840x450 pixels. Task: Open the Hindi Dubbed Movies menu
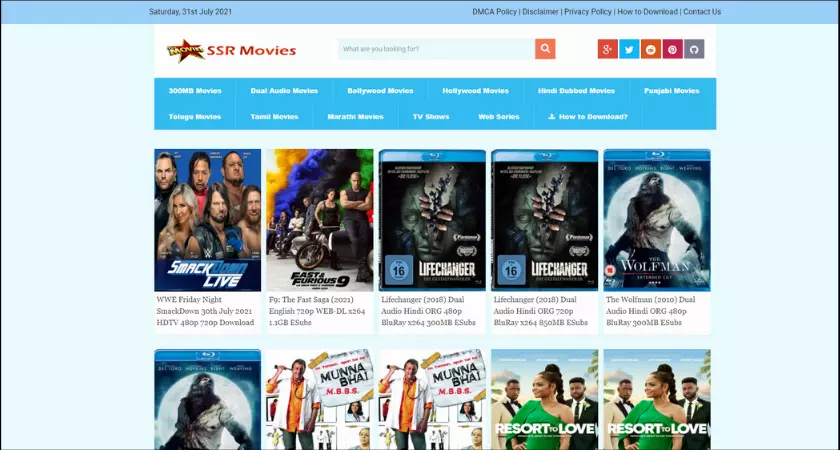pos(576,91)
